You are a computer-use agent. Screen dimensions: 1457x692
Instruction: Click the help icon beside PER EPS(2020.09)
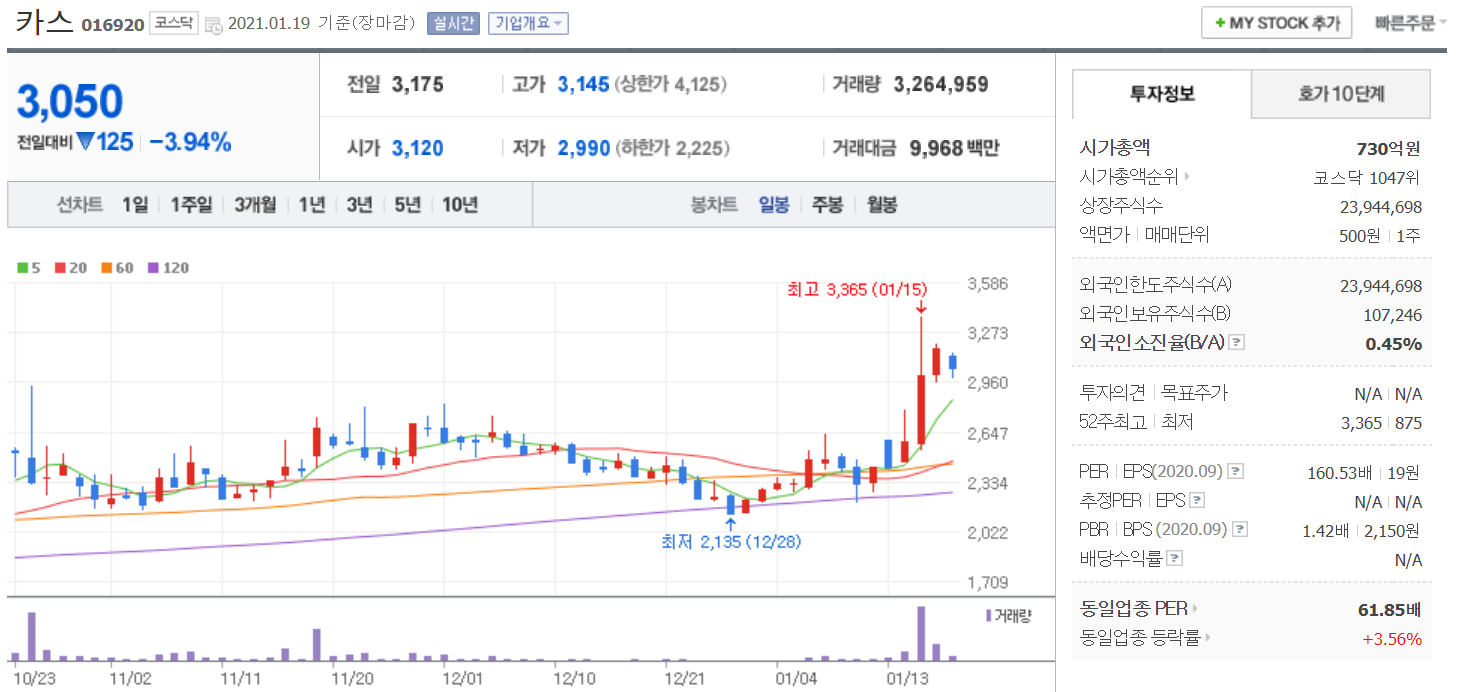pyautogui.click(x=1235, y=471)
